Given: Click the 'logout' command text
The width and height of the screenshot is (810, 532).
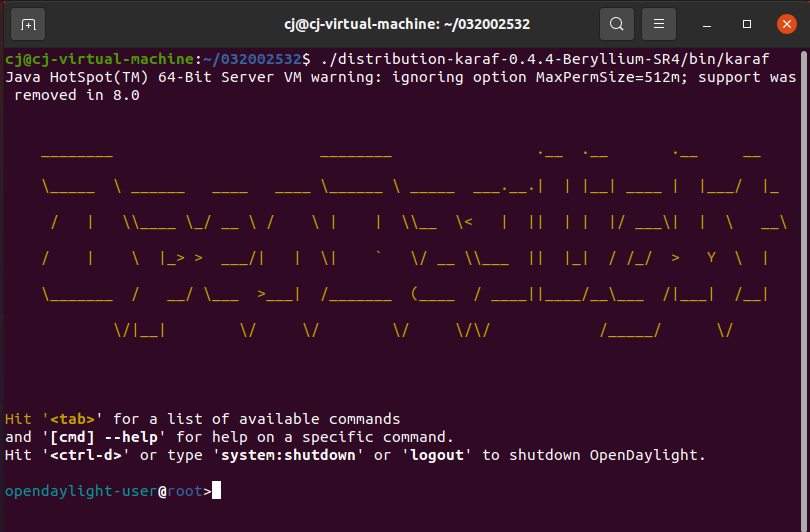Looking at the screenshot, I should [437, 455].
